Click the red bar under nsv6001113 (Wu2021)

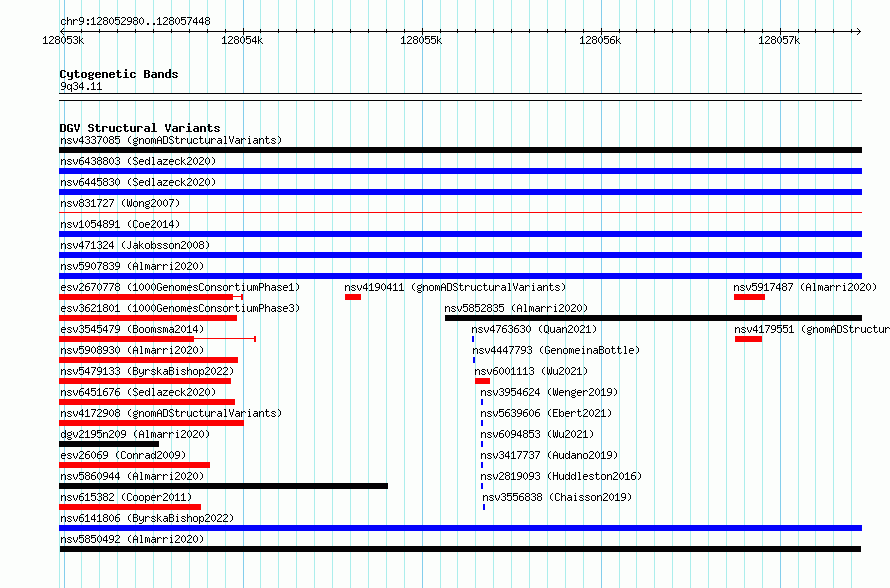[x=482, y=381]
